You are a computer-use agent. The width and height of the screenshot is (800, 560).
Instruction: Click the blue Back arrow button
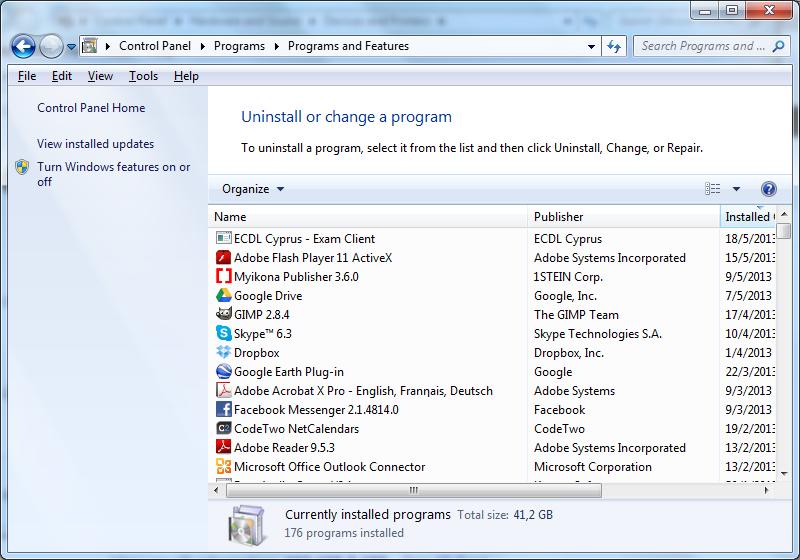click(23, 47)
